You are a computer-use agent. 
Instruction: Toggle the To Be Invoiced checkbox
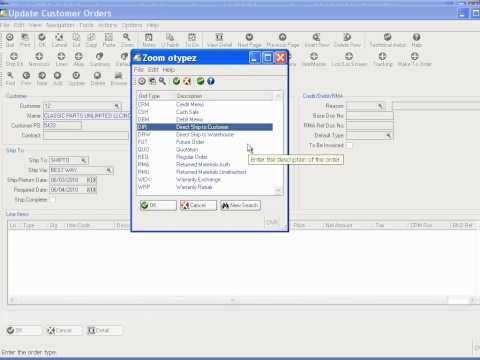pos(349,145)
